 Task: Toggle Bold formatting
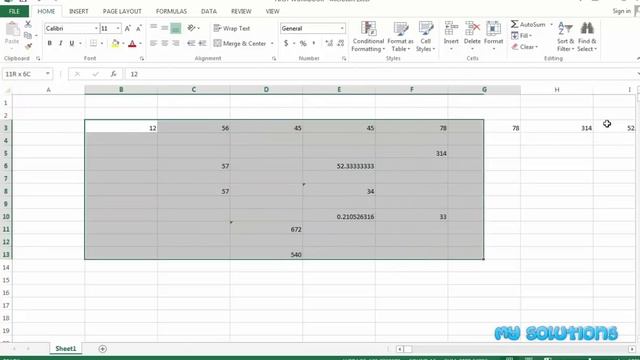click(49, 43)
